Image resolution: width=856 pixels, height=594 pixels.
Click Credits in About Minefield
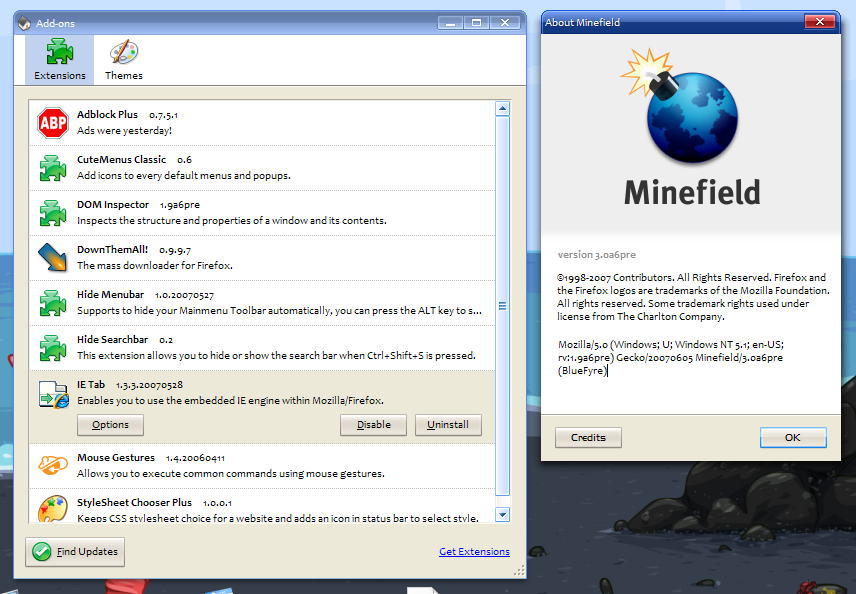point(588,437)
